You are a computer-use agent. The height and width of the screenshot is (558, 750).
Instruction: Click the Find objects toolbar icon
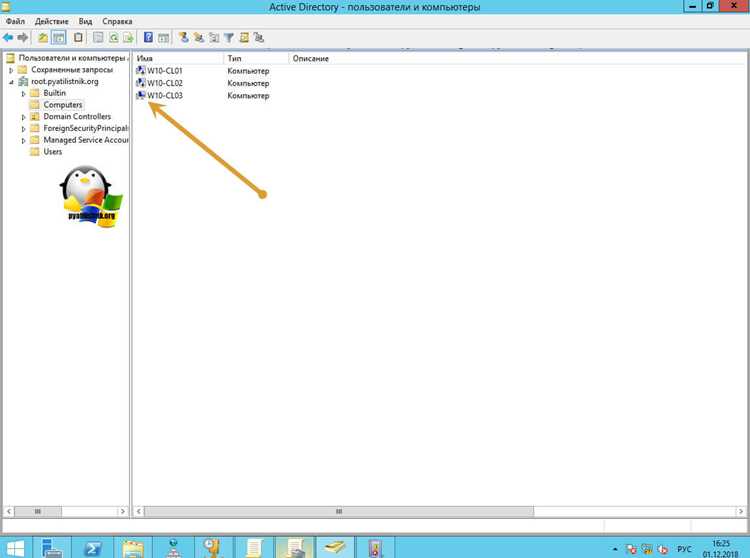[x=244, y=38]
